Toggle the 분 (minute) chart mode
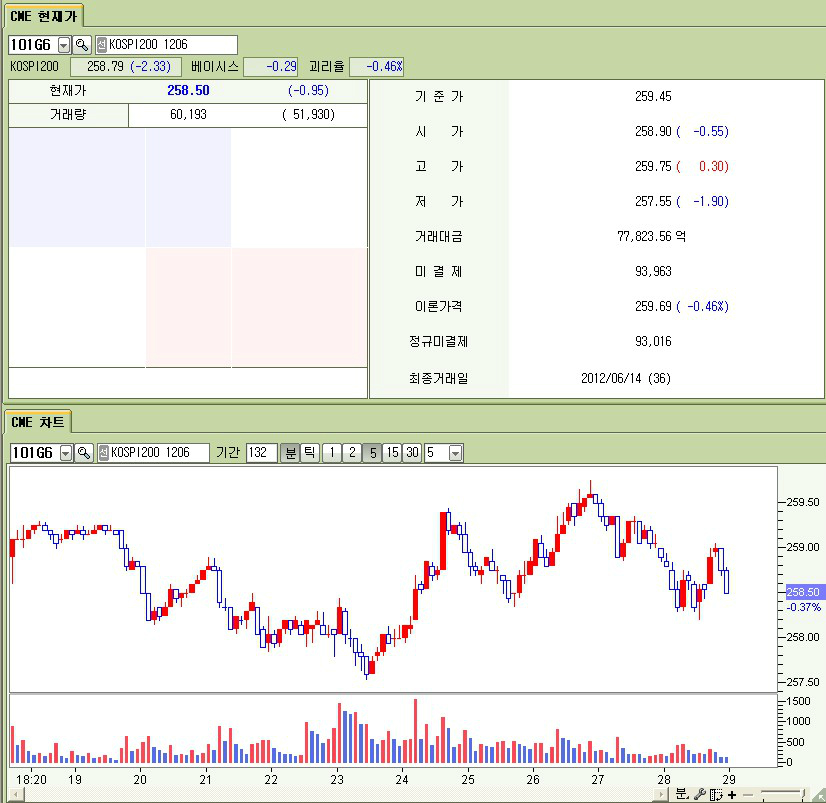Screen dimensions: 826x803 (290, 453)
